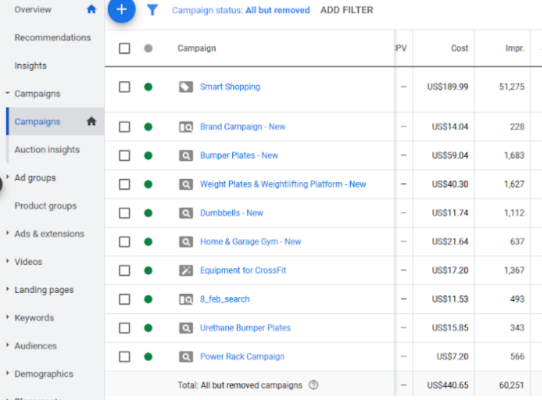Expand the Landing pages sidebar section
542x400 pixels.
click(7, 289)
